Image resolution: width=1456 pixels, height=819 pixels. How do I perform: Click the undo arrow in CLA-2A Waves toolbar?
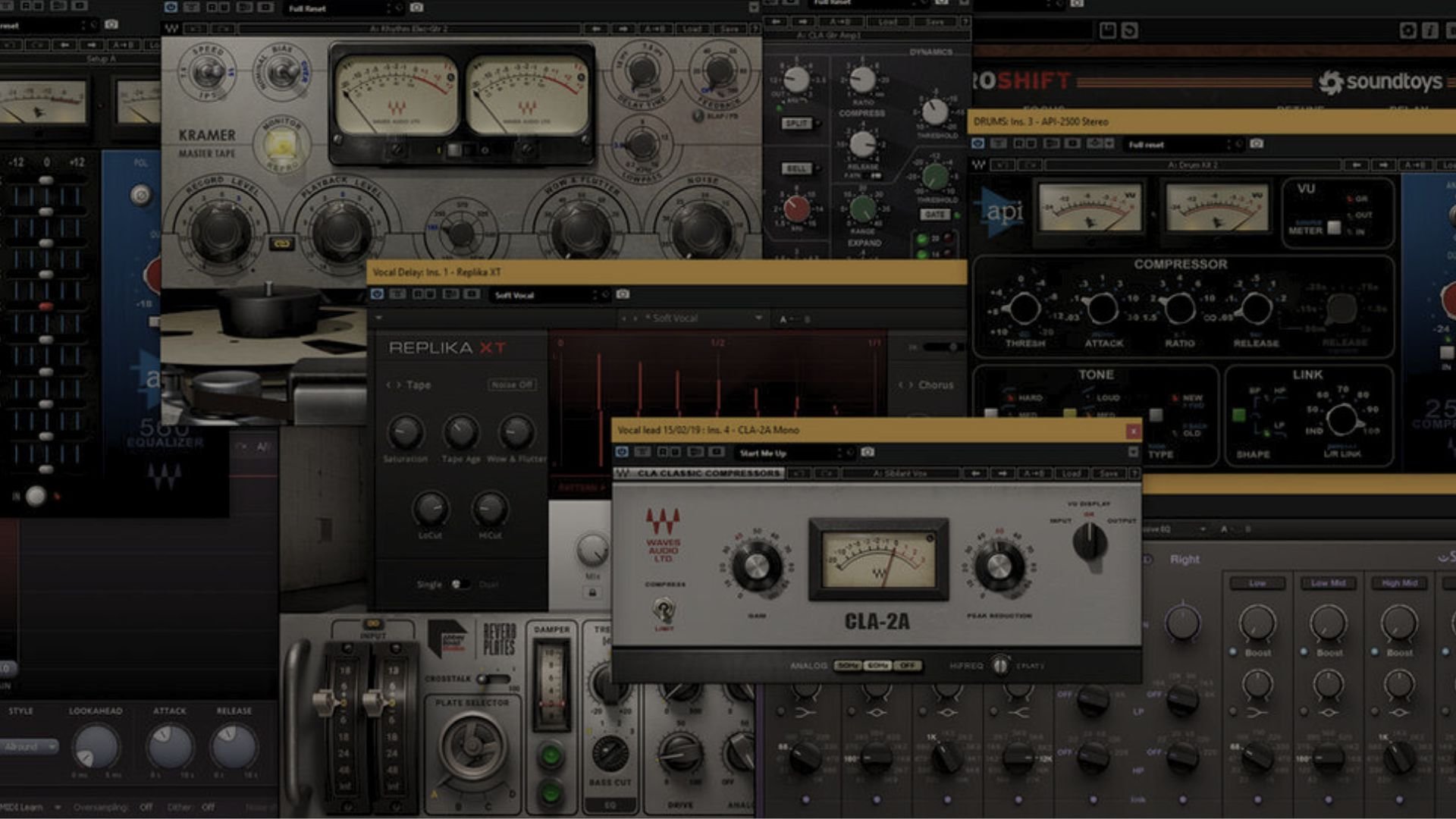pyautogui.click(x=799, y=473)
